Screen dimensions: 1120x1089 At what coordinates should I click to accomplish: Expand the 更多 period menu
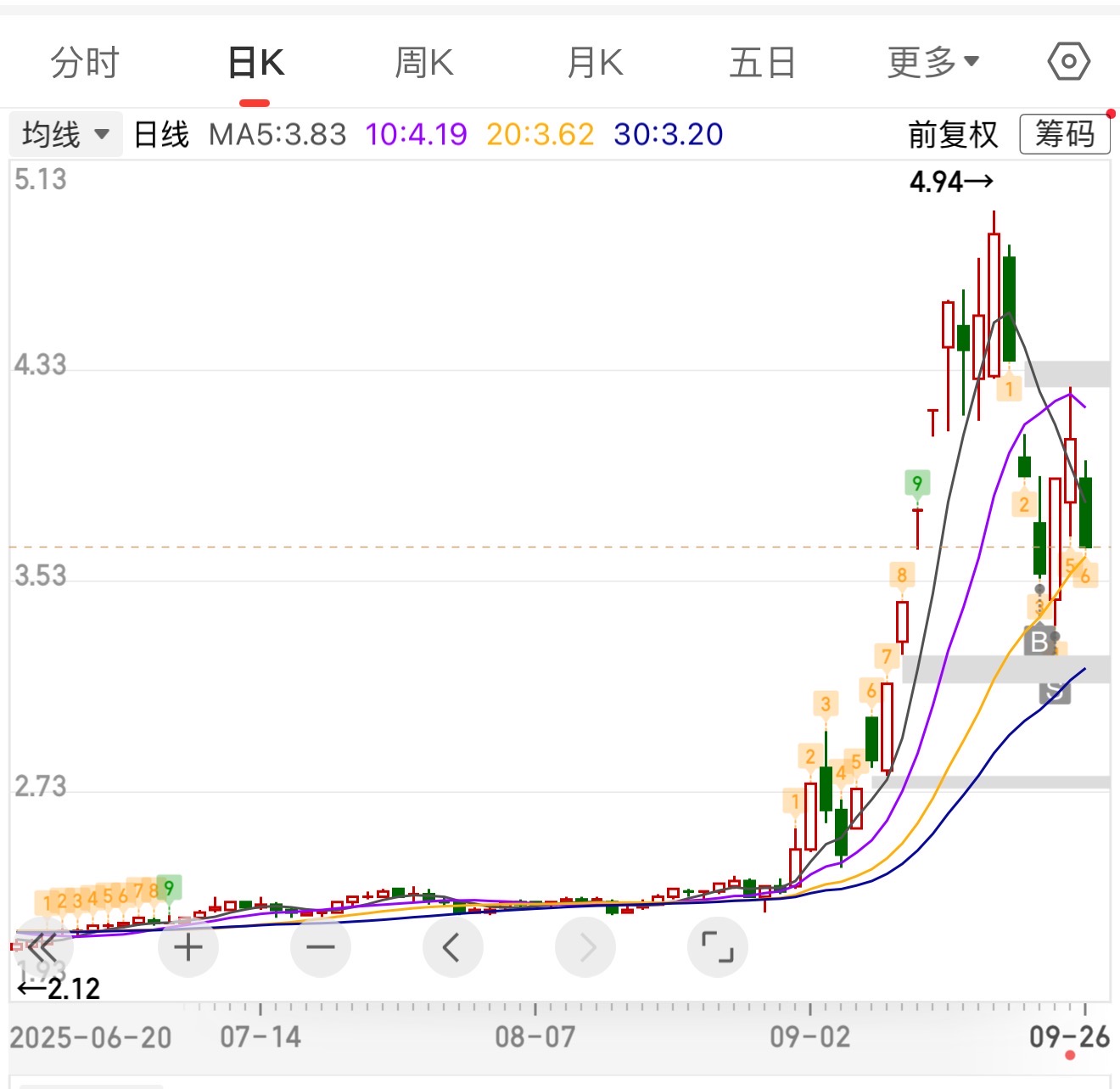(932, 63)
